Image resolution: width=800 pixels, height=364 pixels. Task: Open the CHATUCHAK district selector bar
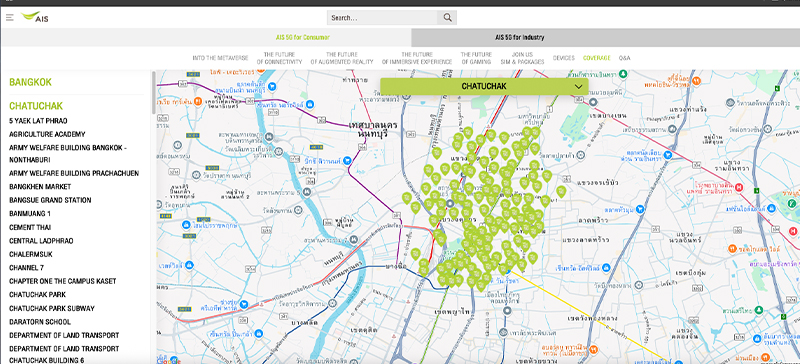coord(484,86)
